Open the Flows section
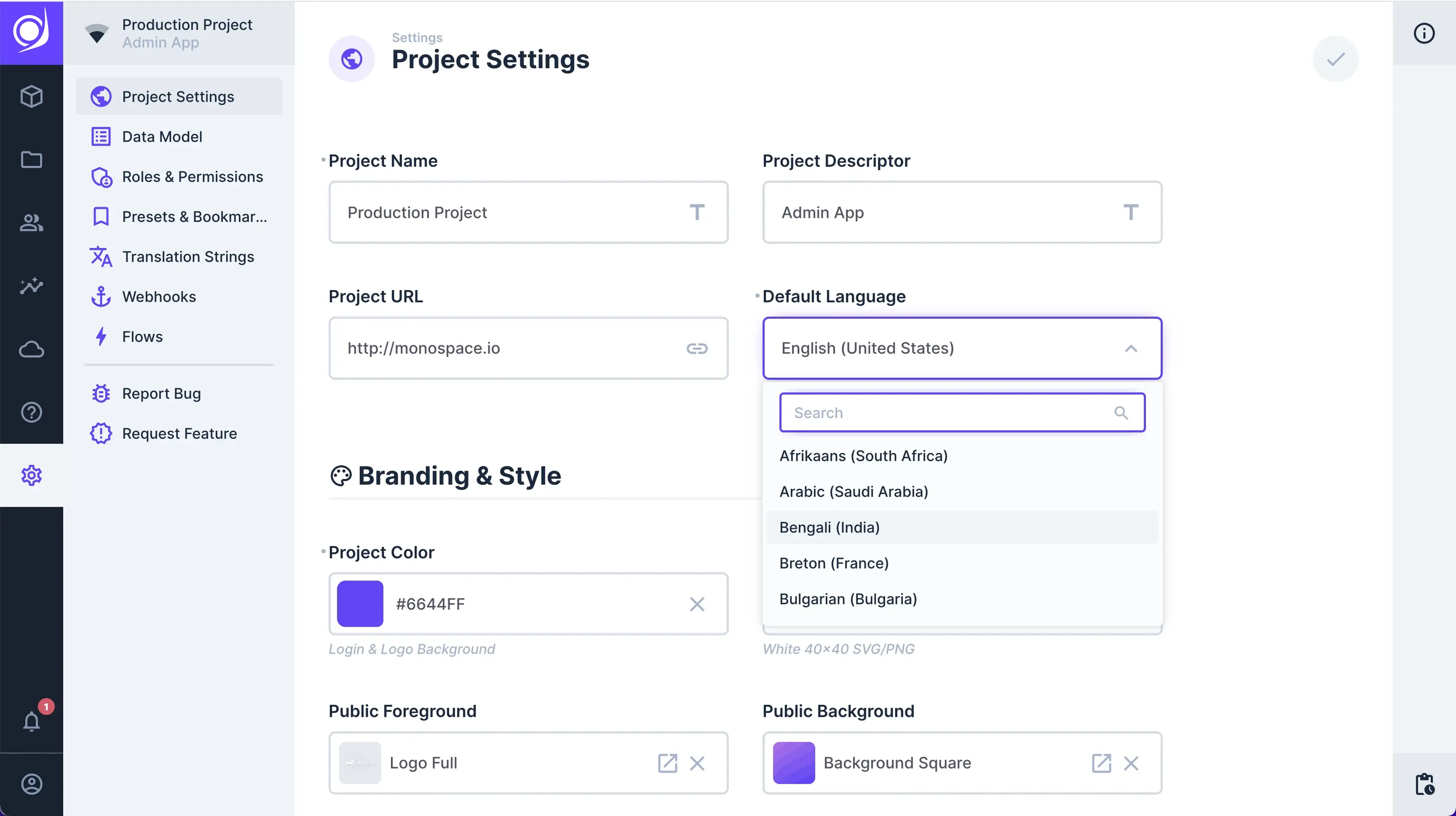1456x816 pixels. 142,336
